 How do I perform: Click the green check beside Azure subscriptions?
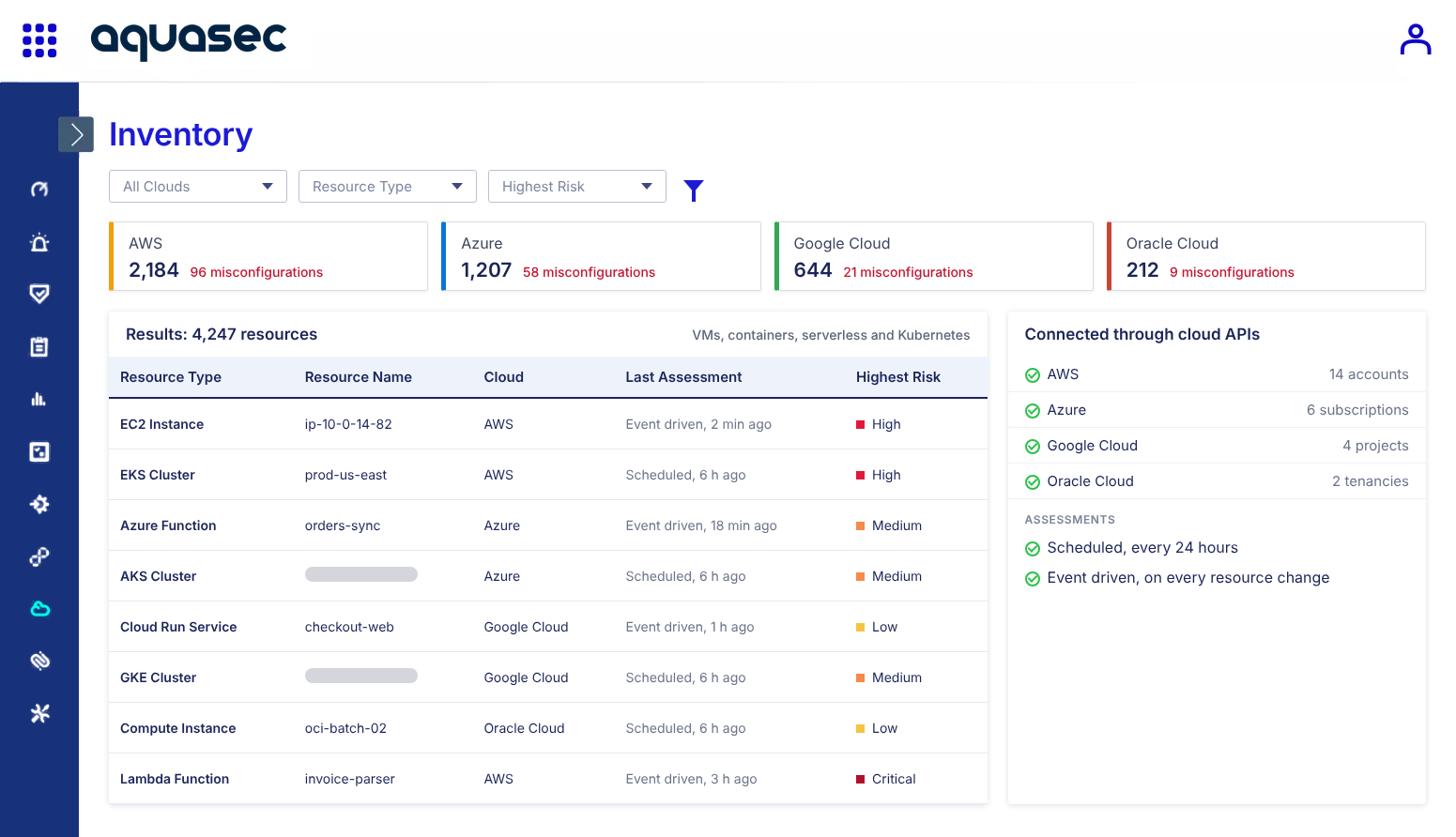pyautogui.click(x=1033, y=411)
